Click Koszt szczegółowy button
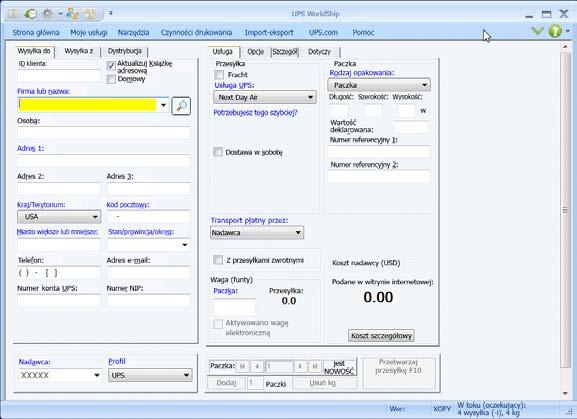577x419 pixels. 381,335
